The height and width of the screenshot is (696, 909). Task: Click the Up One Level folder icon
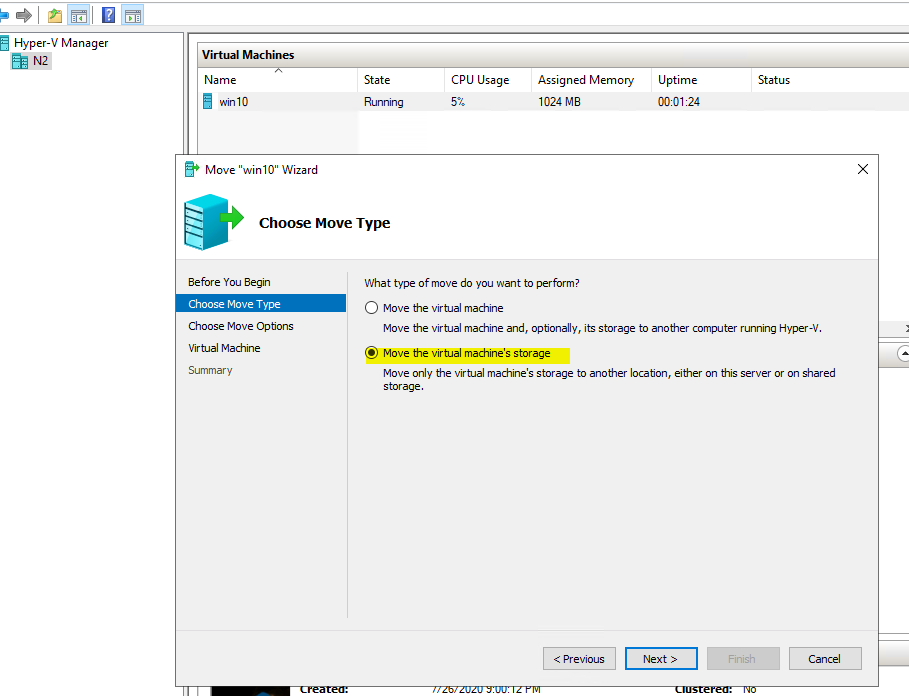[x=55, y=16]
